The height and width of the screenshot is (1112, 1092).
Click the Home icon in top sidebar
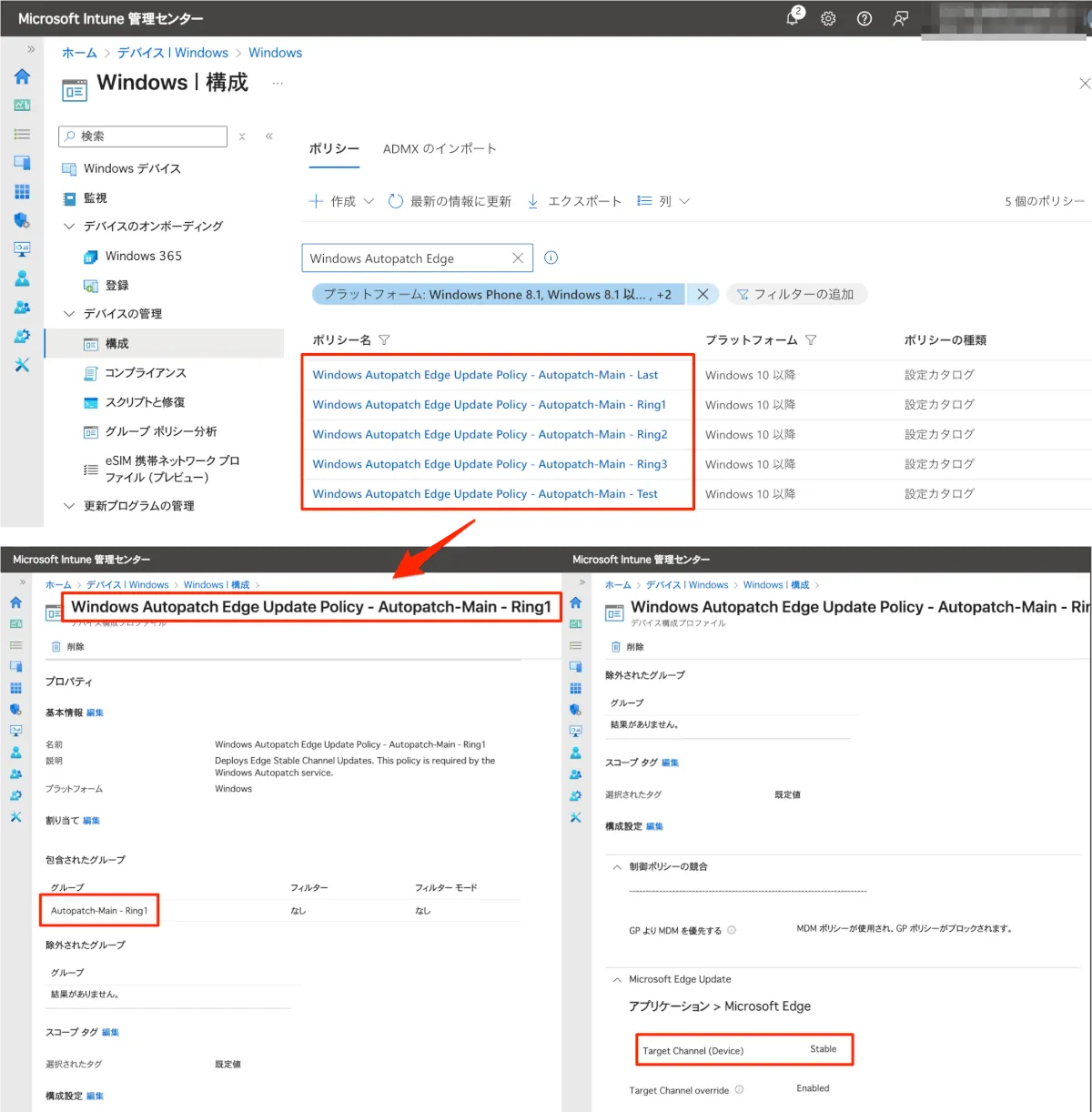click(22, 76)
